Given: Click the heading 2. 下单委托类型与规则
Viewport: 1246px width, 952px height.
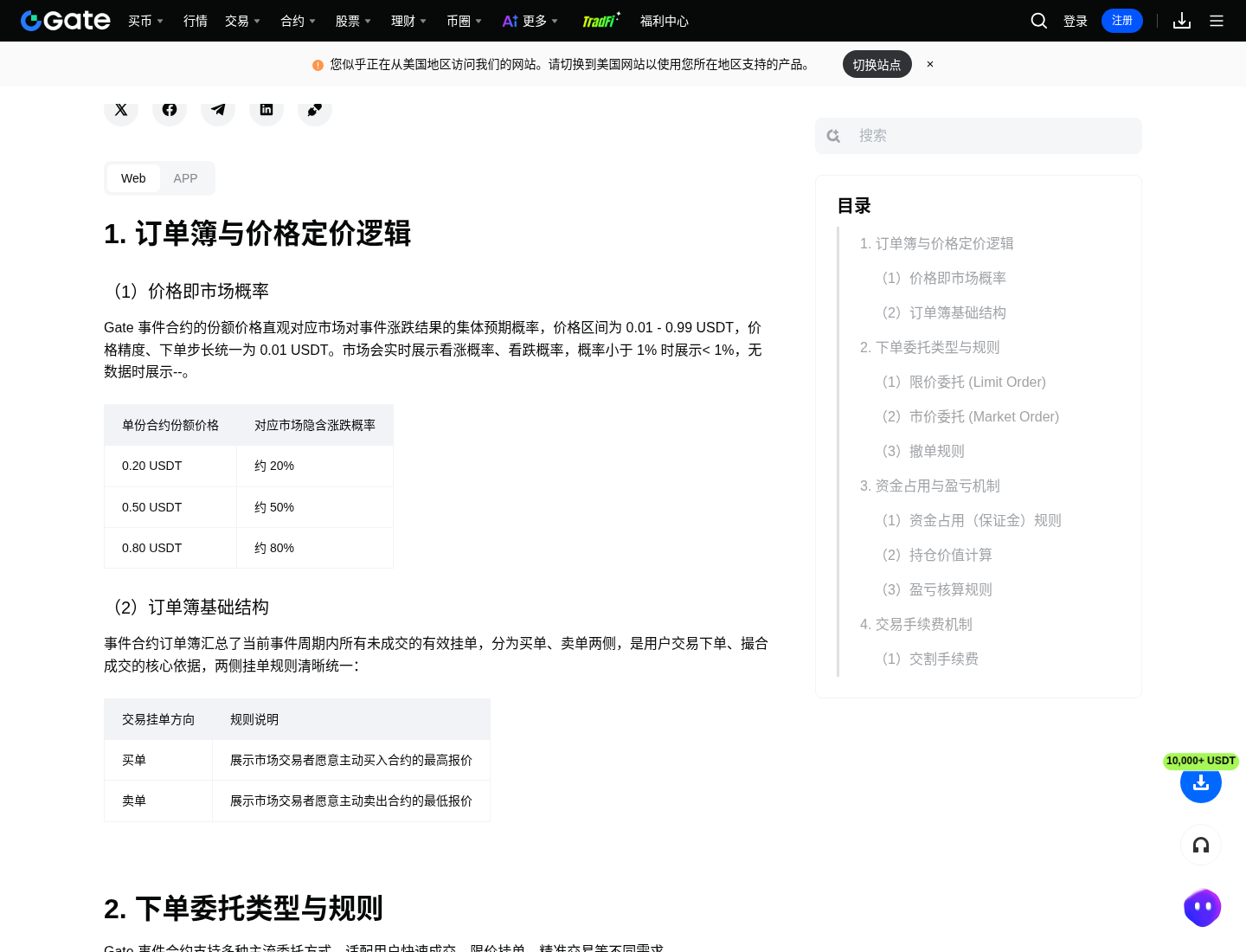Looking at the screenshot, I should click(243, 908).
